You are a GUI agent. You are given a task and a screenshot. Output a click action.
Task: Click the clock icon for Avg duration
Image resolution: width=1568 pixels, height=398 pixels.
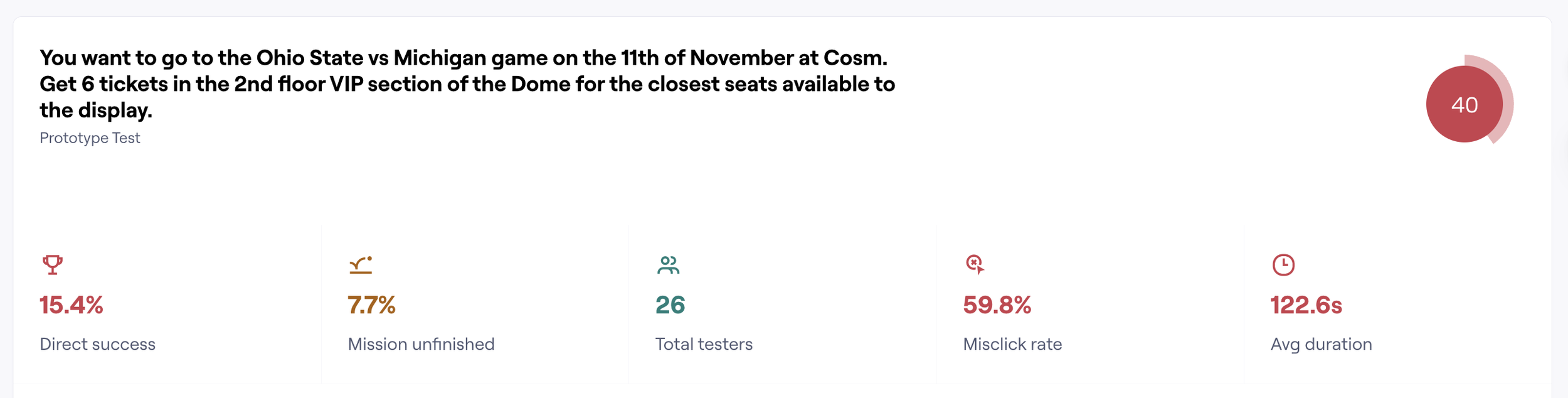(x=1283, y=265)
